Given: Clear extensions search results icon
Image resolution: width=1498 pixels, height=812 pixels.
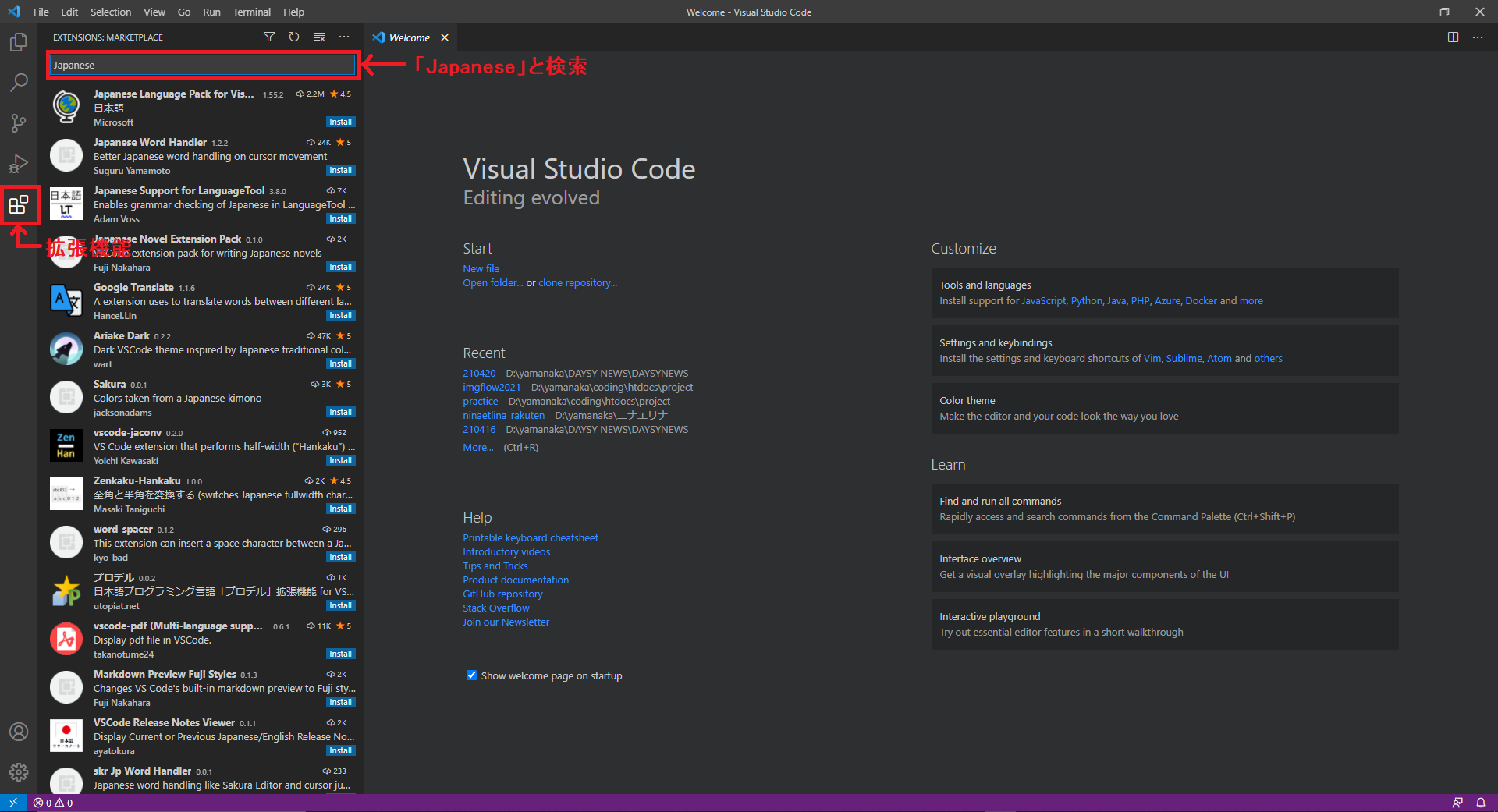Looking at the screenshot, I should 319,37.
